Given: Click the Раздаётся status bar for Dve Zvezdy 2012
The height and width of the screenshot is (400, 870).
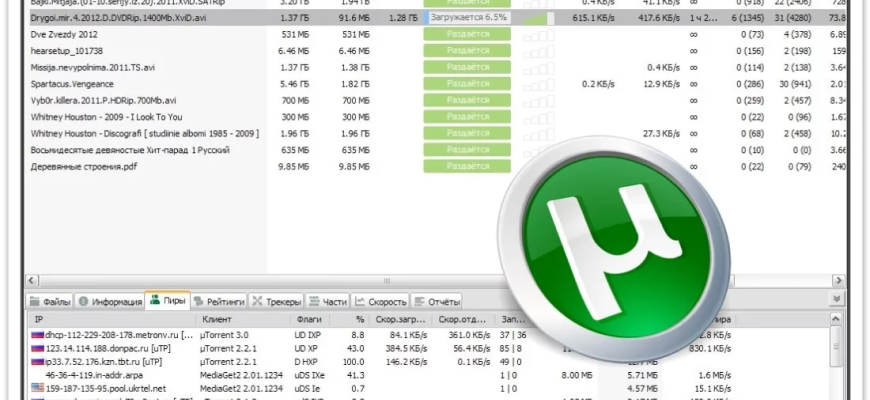Looking at the screenshot, I should 467,34.
